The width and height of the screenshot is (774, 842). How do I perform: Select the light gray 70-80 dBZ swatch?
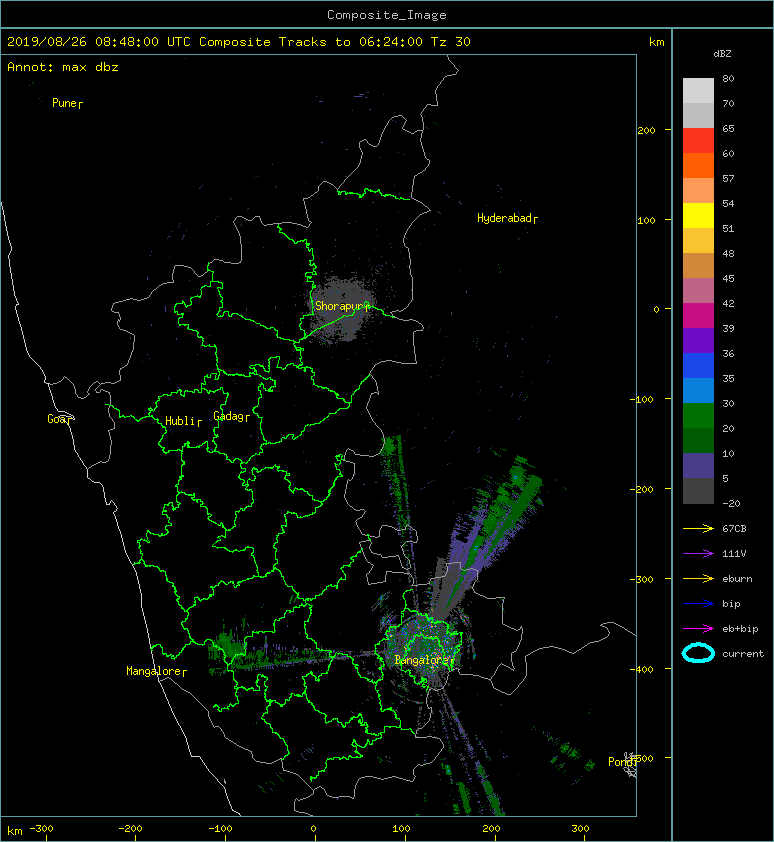(x=698, y=91)
